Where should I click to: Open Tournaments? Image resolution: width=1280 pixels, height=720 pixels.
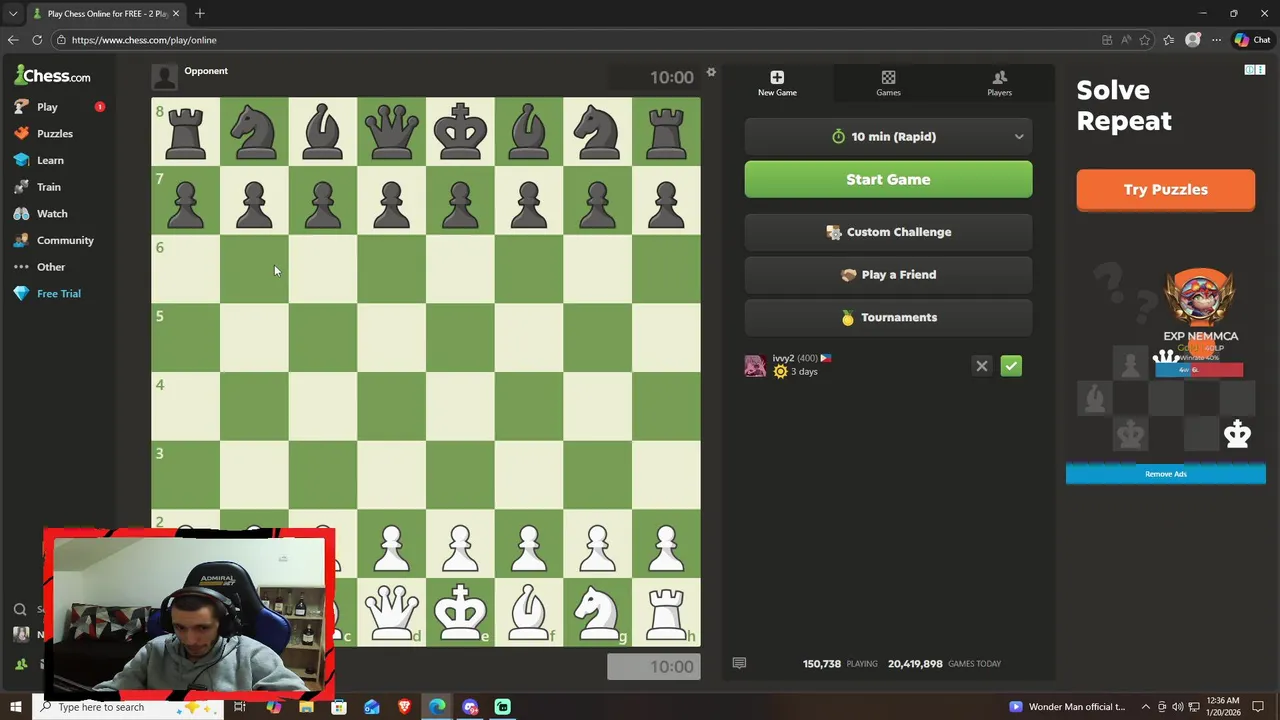tap(888, 318)
